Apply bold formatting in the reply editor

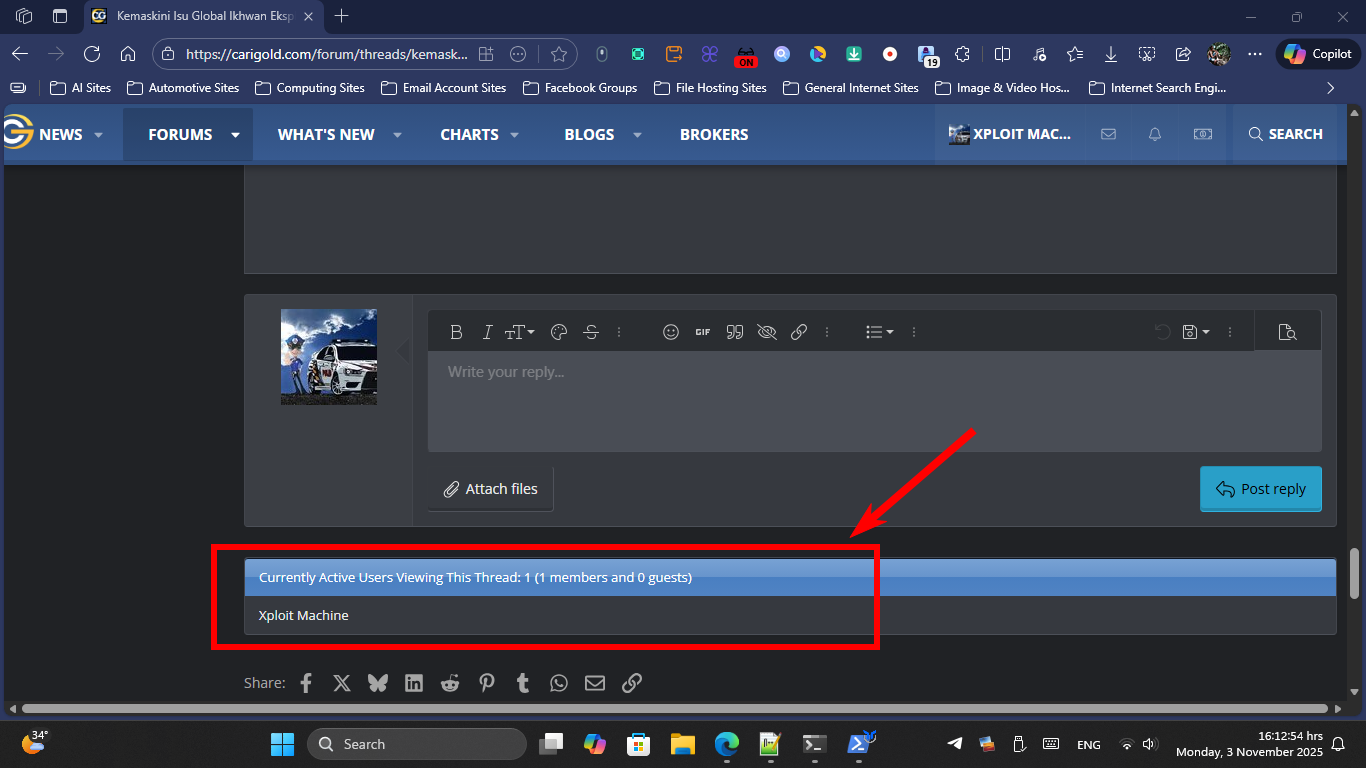(456, 332)
